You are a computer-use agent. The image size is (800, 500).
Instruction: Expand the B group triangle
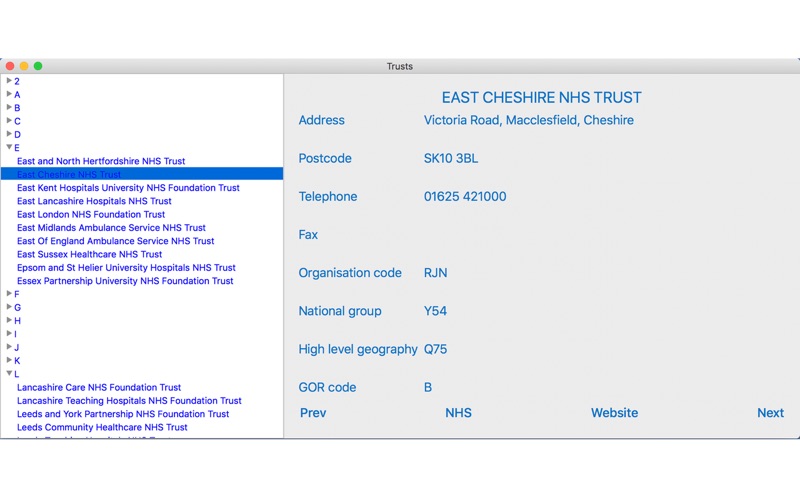click(x=9, y=107)
